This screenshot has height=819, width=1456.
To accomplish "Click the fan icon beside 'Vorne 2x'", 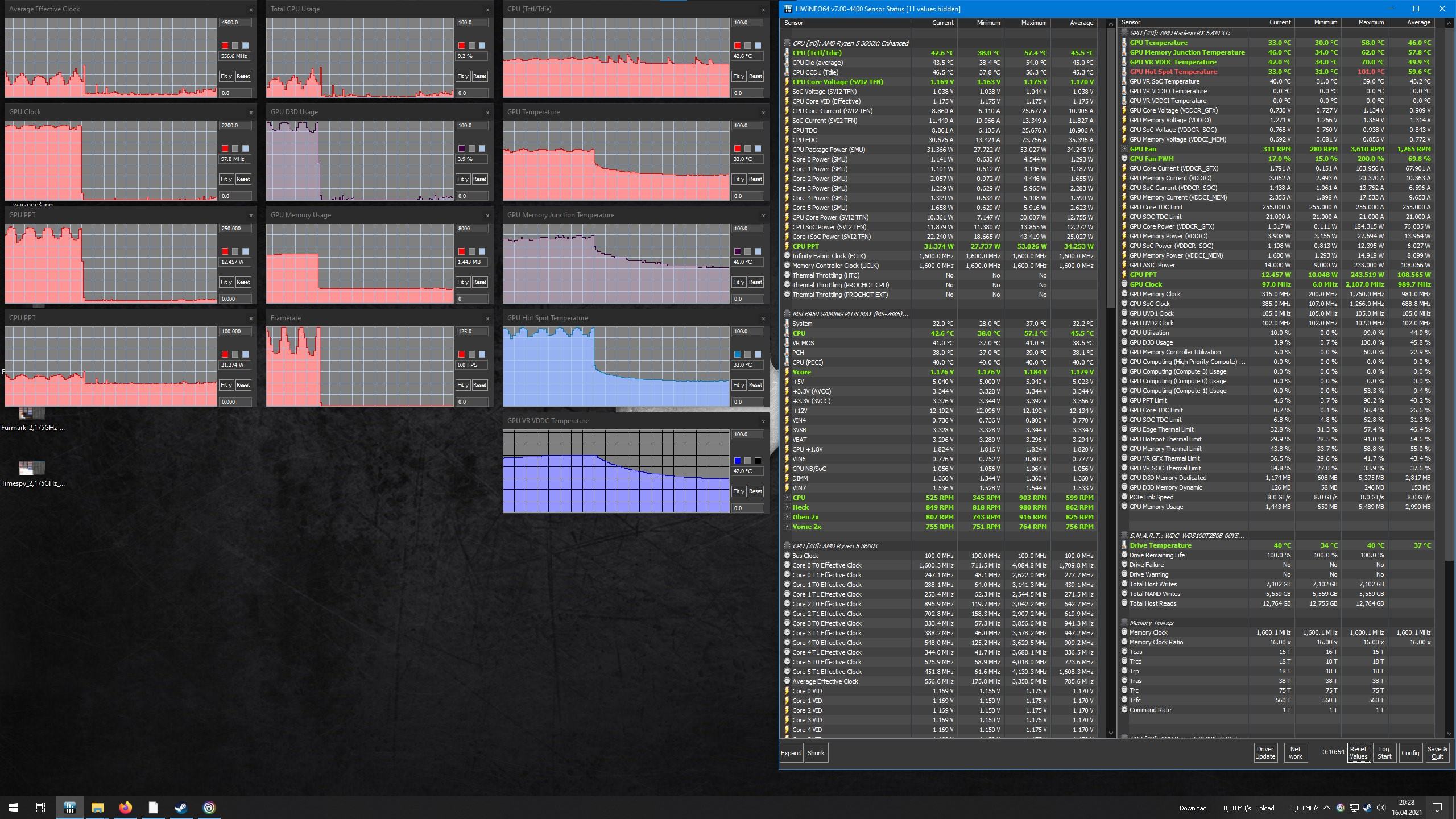I will pos(787,527).
